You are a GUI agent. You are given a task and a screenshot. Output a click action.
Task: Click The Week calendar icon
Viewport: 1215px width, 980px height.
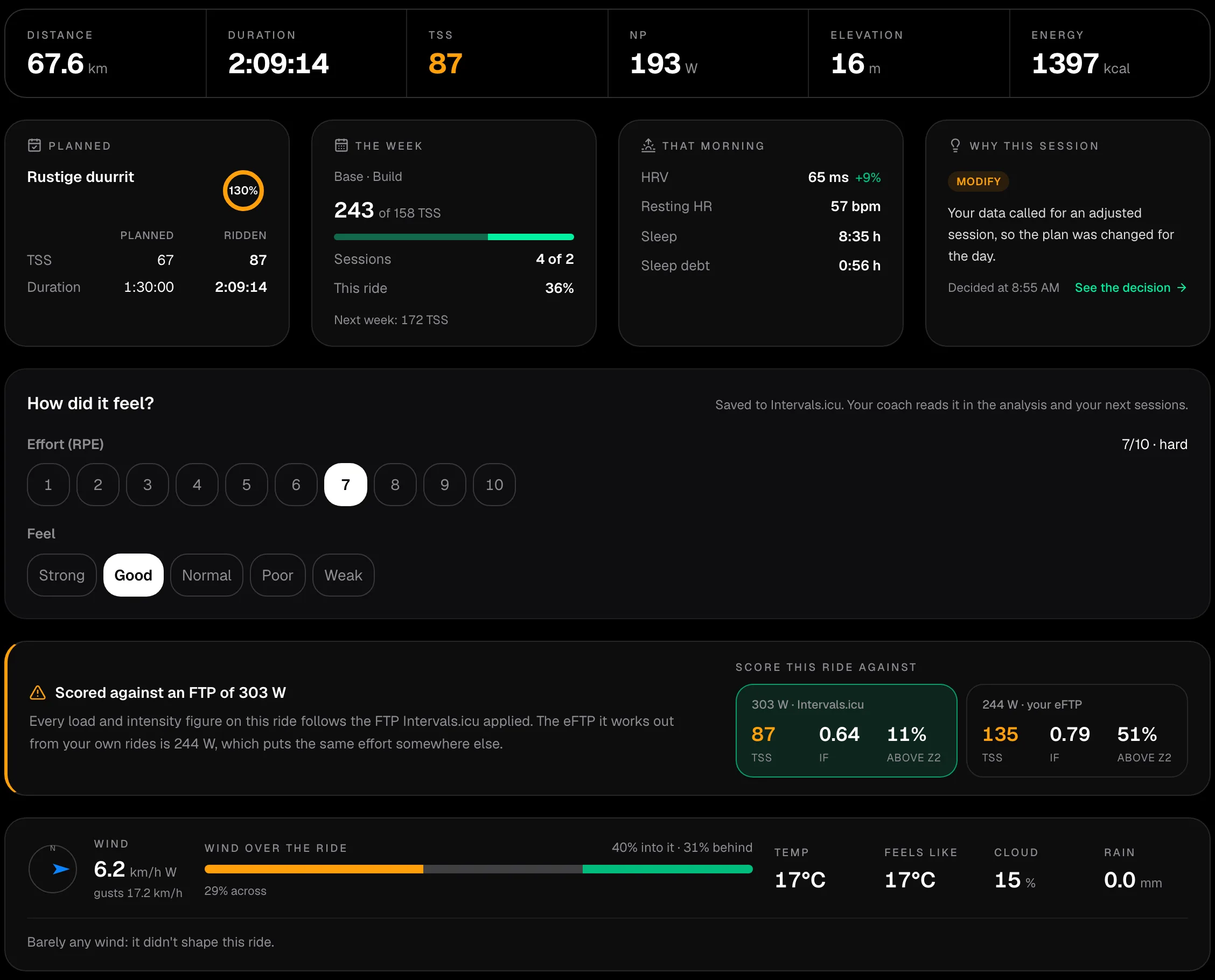[x=341, y=145]
